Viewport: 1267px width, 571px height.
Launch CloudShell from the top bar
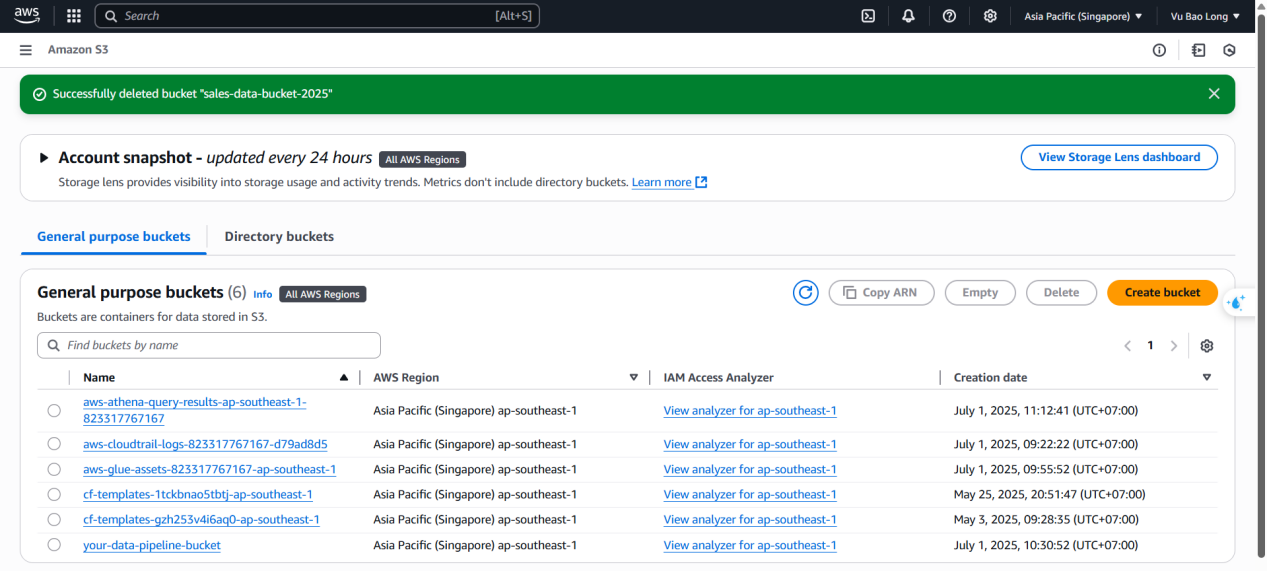pyautogui.click(x=869, y=16)
